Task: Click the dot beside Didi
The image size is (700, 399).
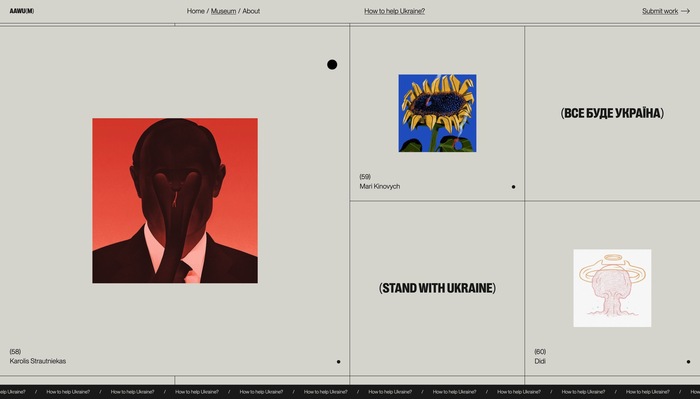Action: (x=688, y=362)
